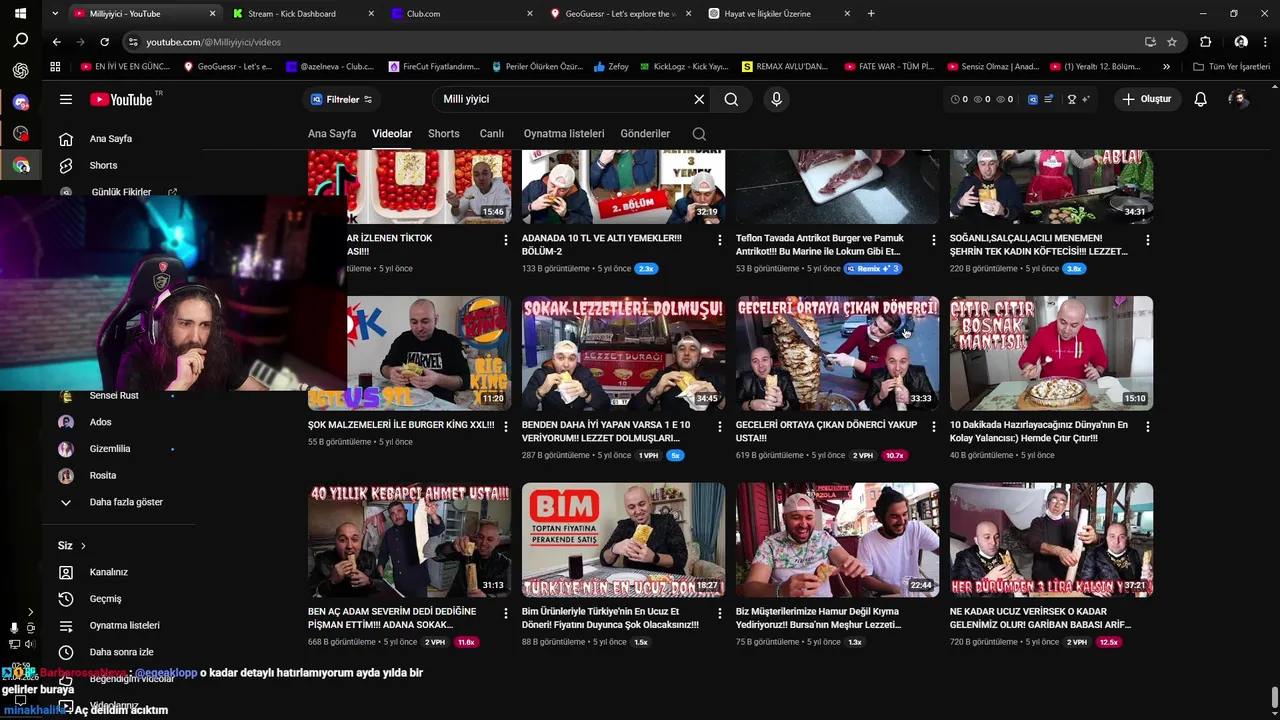Open the Chrome three-dot menu
Image resolution: width=1280 pixels, height=720 pixels.
[1265, 42]
